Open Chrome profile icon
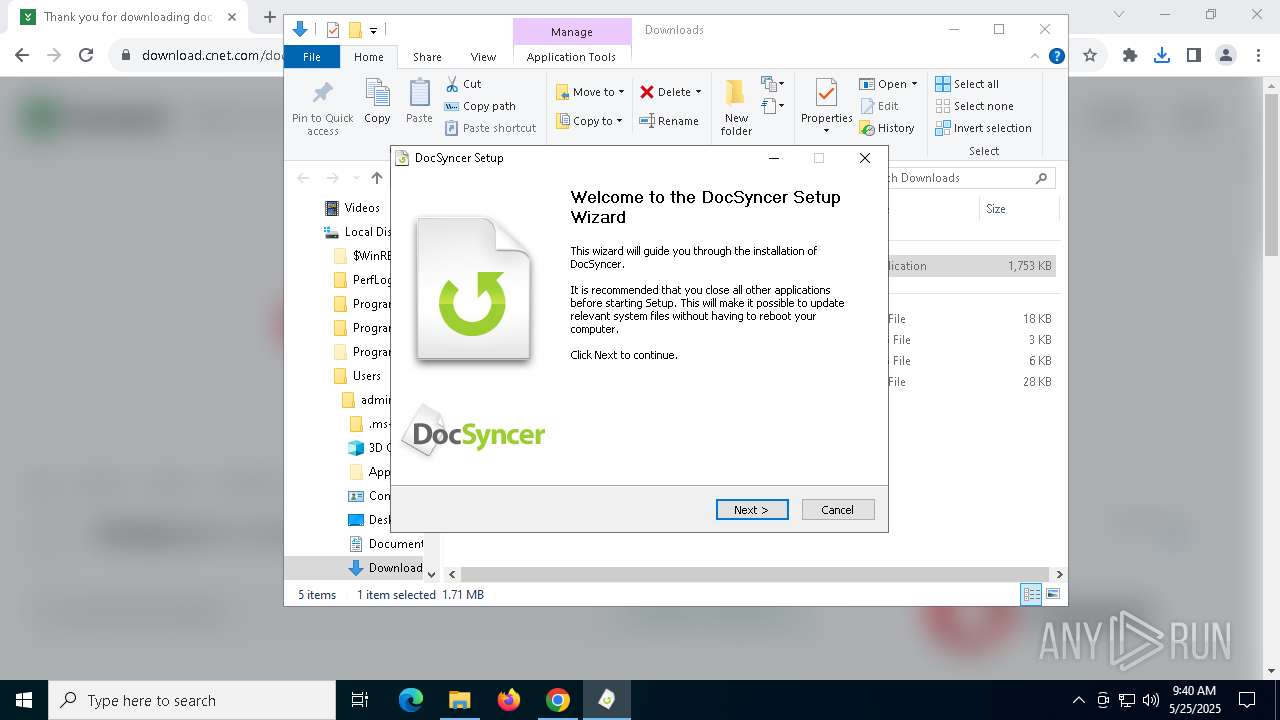Image resolution: width=1280 pixels, height=720 pixels. point(1226,56)
